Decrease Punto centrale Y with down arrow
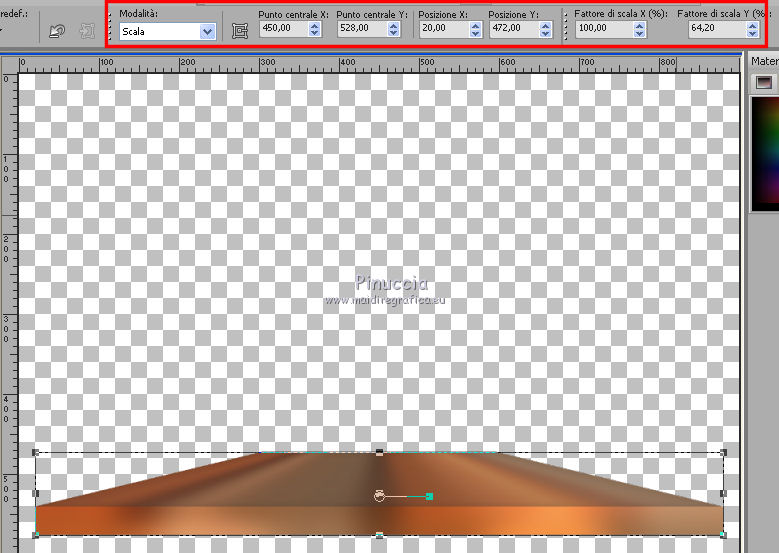The image size is (779, 553). pos(393,33)
